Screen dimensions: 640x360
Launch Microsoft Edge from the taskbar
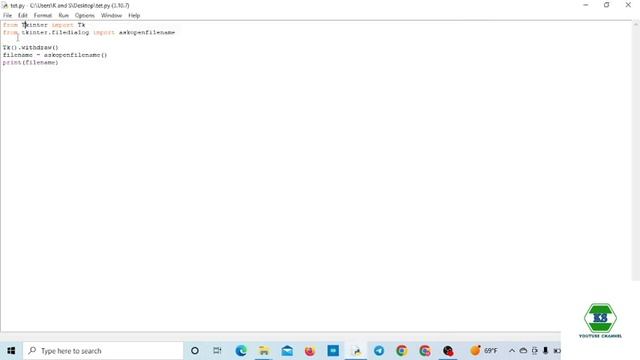[x=241, y=351]
